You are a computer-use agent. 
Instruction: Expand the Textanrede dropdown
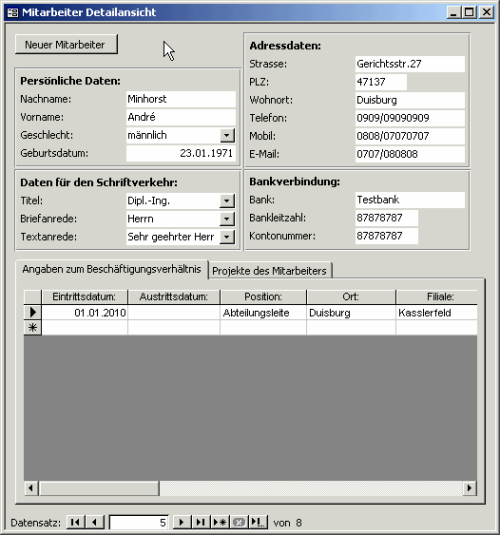pos(227,237)
